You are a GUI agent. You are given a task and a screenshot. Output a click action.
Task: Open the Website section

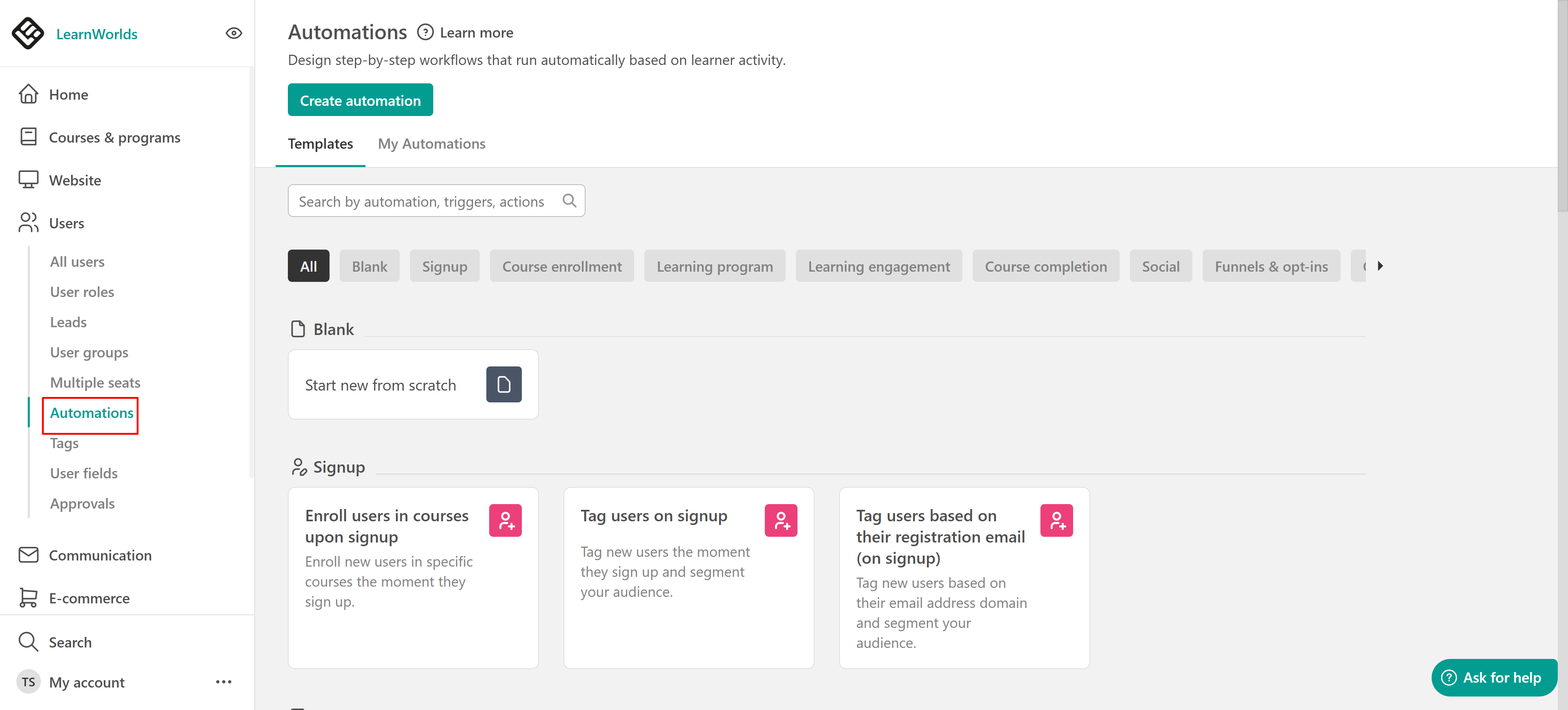(74, 180)
